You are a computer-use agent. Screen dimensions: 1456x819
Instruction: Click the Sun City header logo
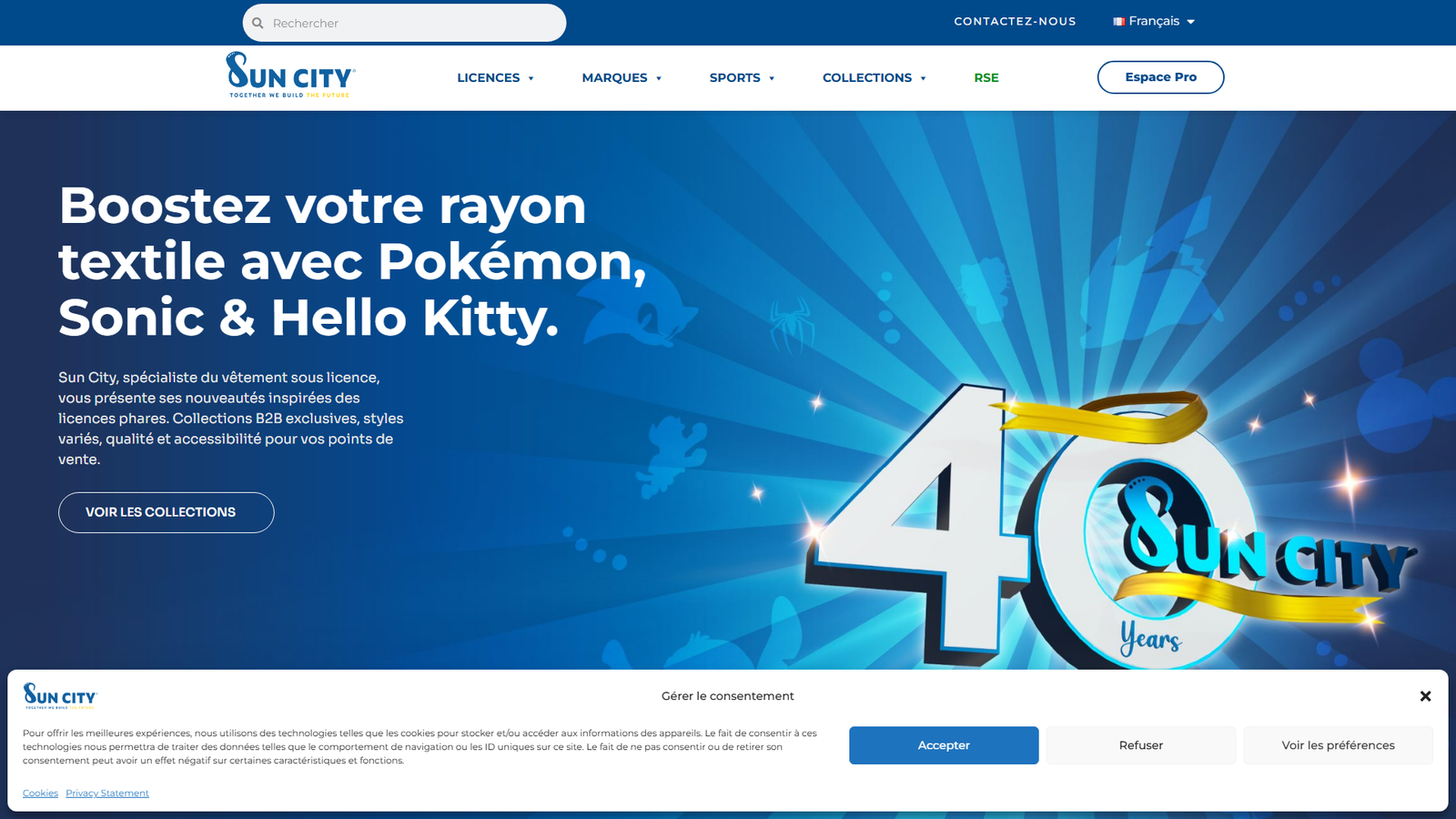click(290, 76)
